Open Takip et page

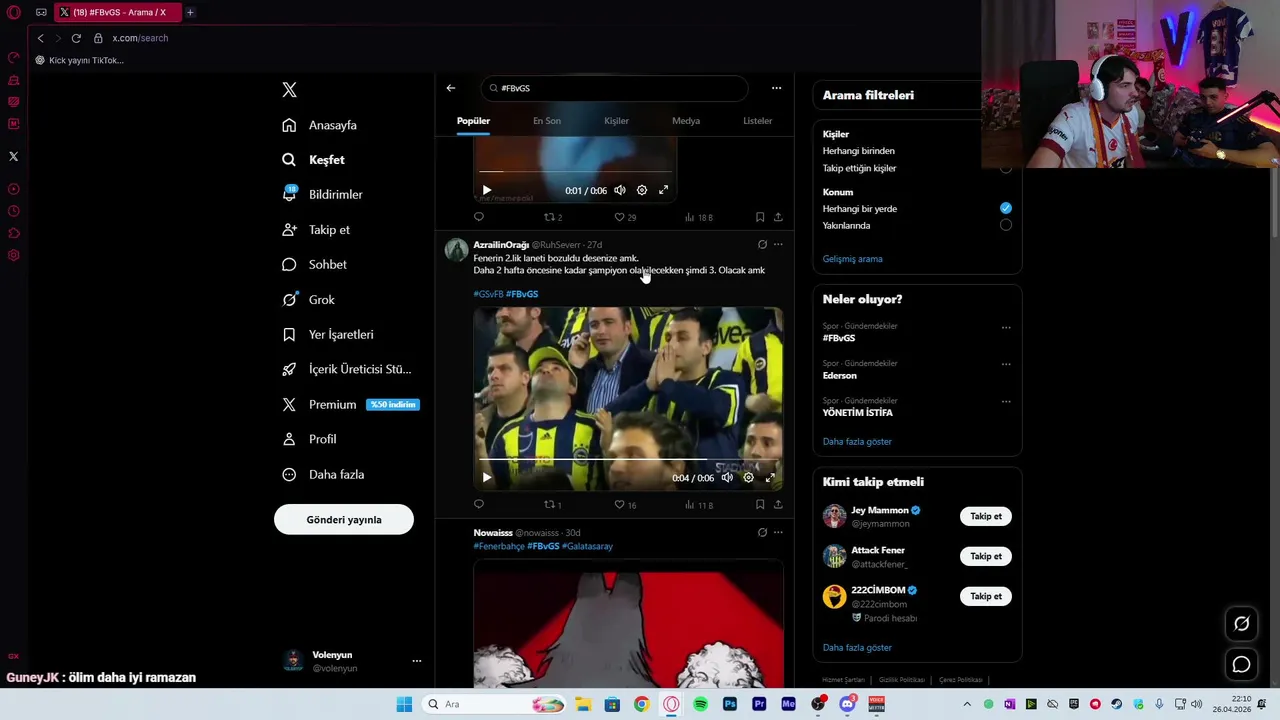tap(316, 229)
